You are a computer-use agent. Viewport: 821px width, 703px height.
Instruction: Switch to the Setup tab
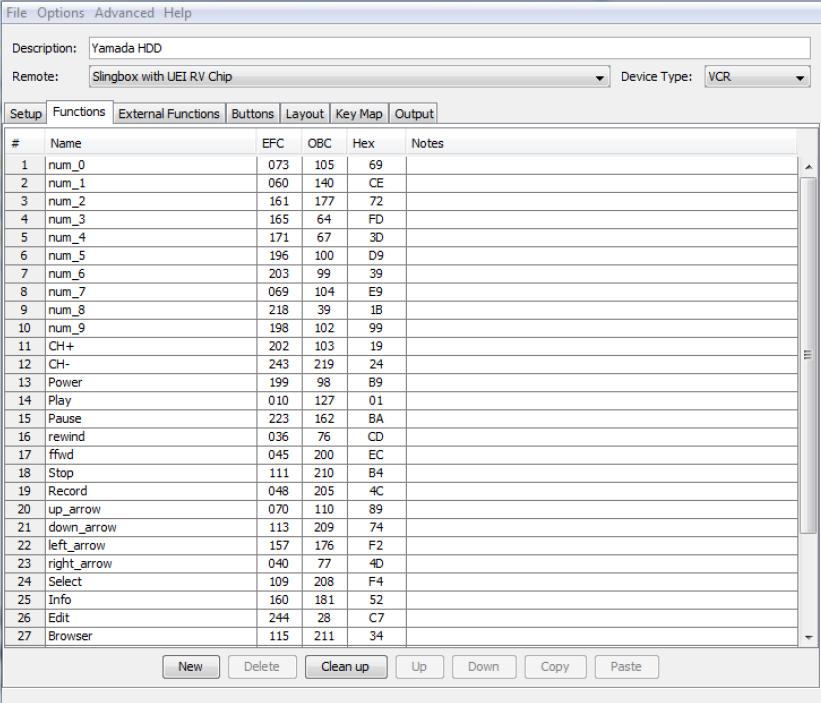click(x=25, y=114)
